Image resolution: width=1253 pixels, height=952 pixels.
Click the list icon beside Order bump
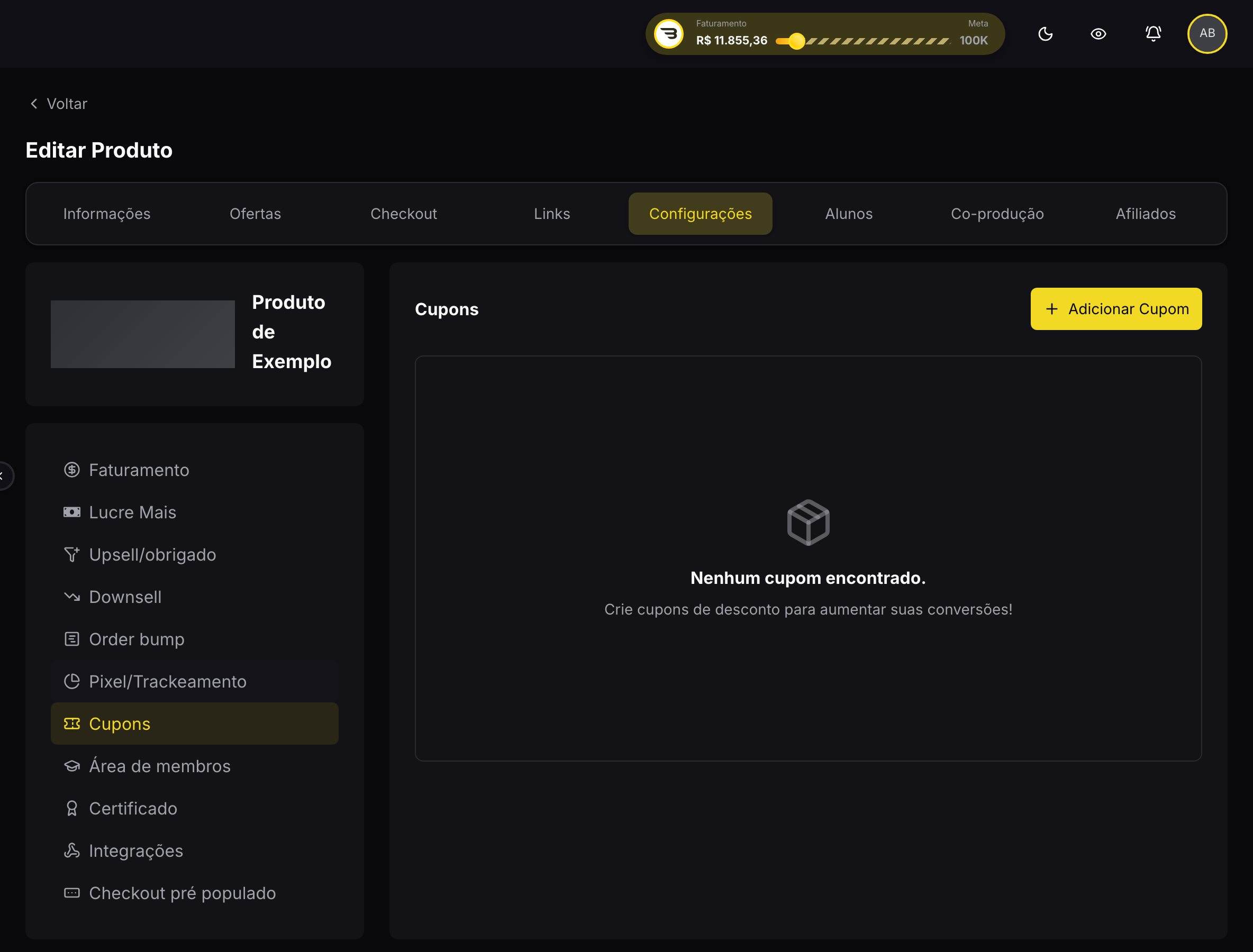point(72,639)
